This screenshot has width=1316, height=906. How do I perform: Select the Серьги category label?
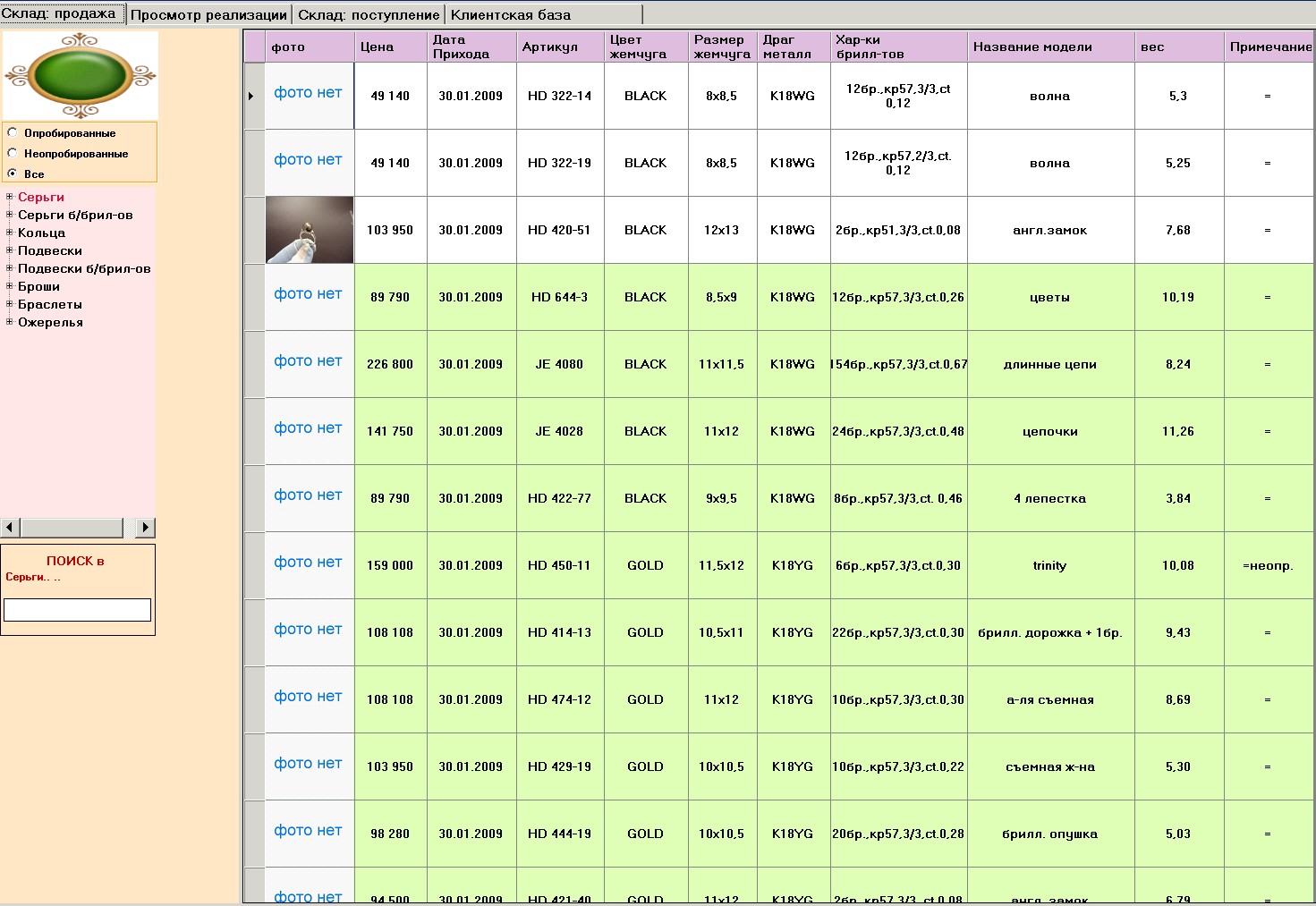click(41, 197)
